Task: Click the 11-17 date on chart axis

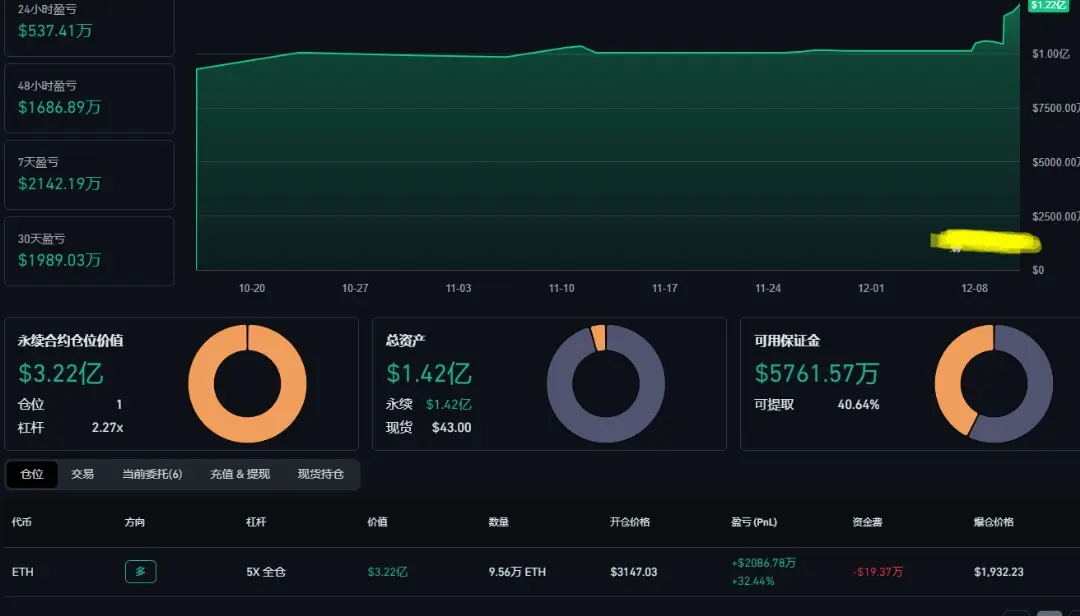Action: click(x=665, y=288)
